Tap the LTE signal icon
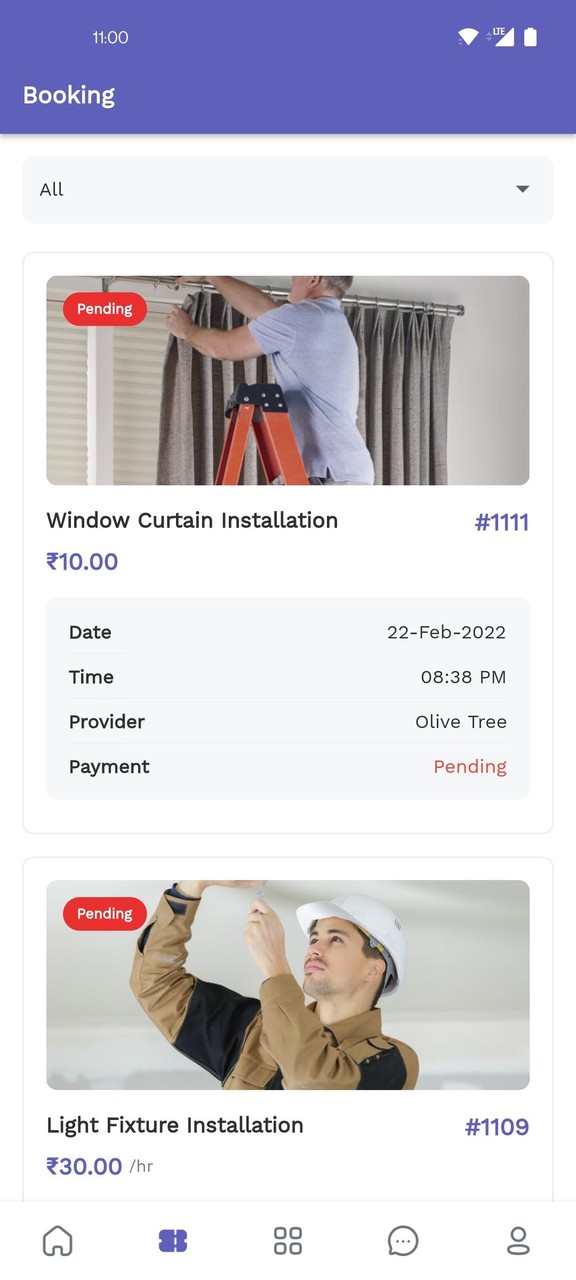This screenshot has height=1280, width=576. [502, 37]
